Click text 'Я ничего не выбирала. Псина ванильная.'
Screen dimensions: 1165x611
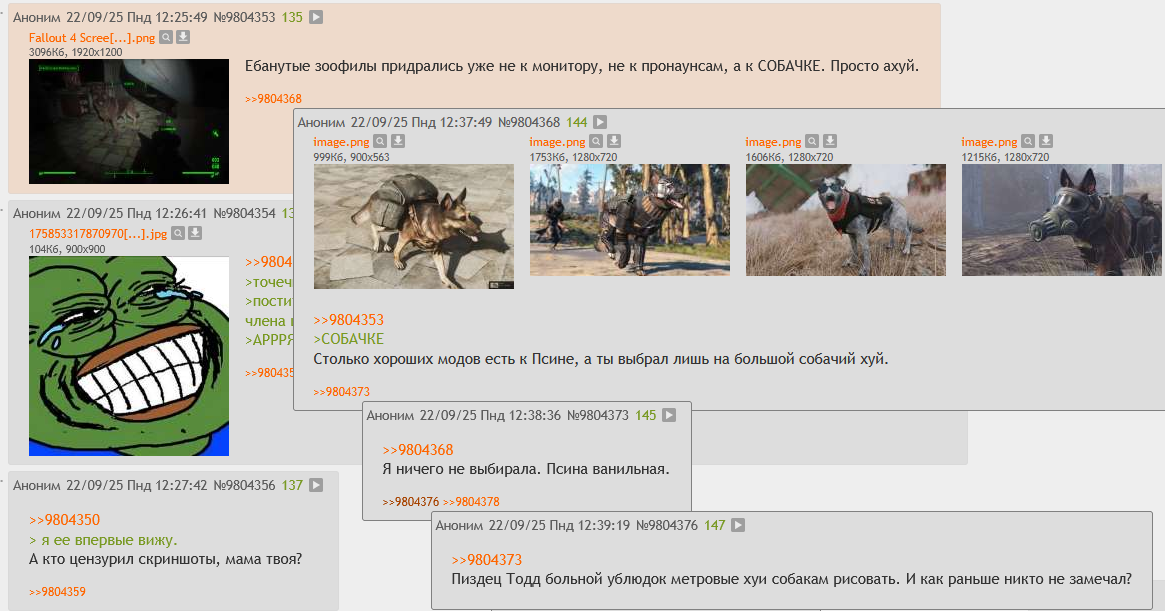tap(526, 469)
